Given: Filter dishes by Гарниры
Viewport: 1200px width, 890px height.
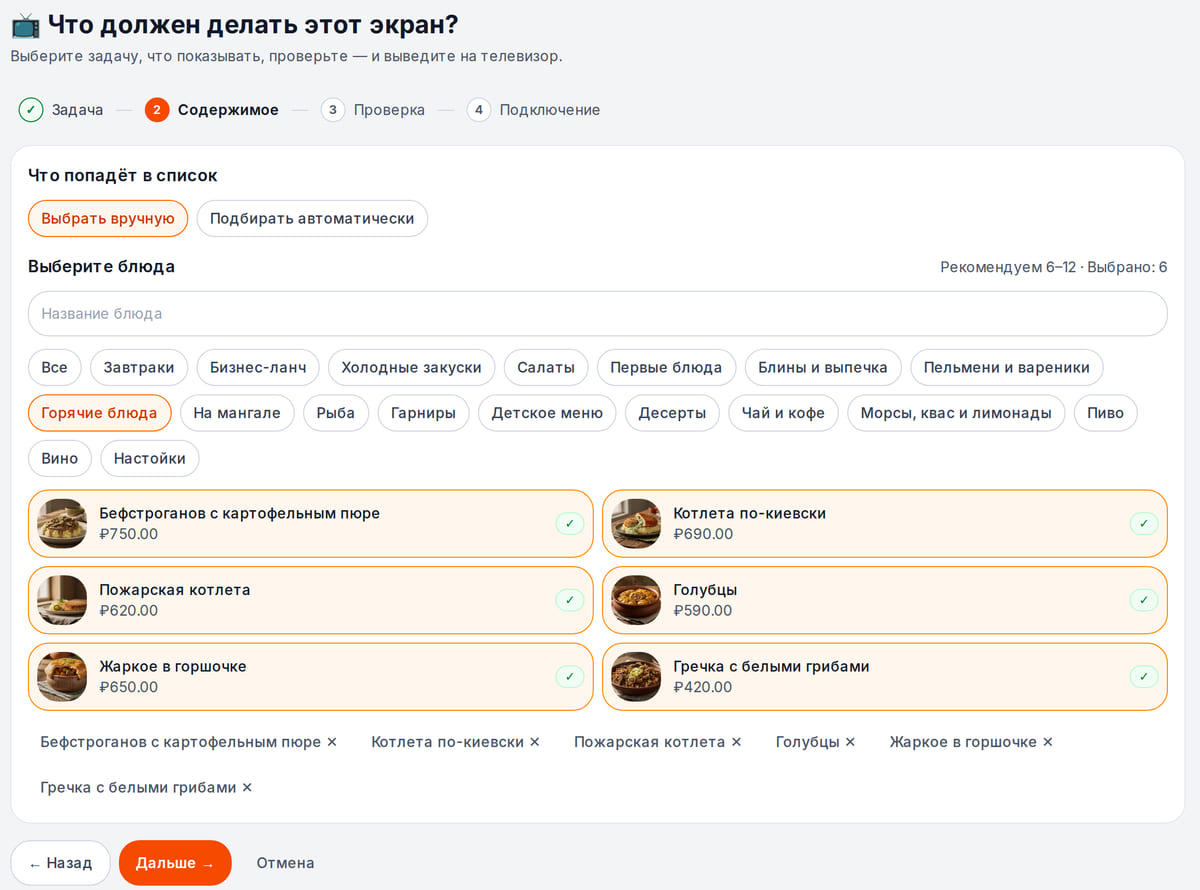Looking at the screenshot, I should (423, 413).
